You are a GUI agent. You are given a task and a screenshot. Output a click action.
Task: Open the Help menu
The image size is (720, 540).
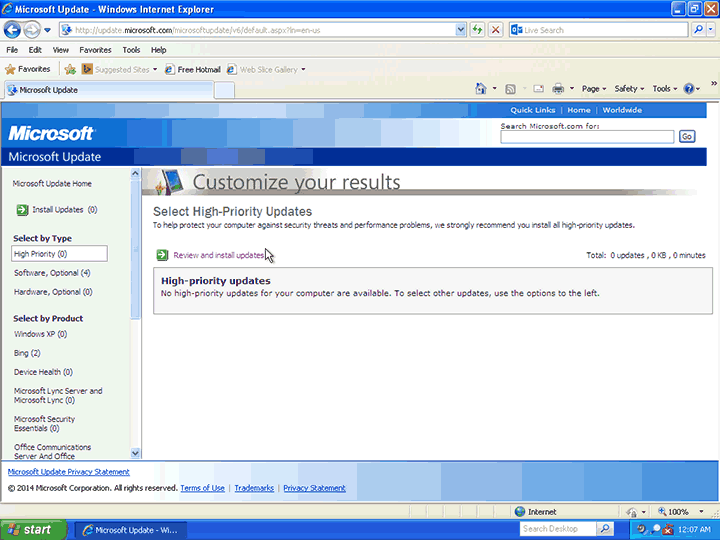coord(158,50)
